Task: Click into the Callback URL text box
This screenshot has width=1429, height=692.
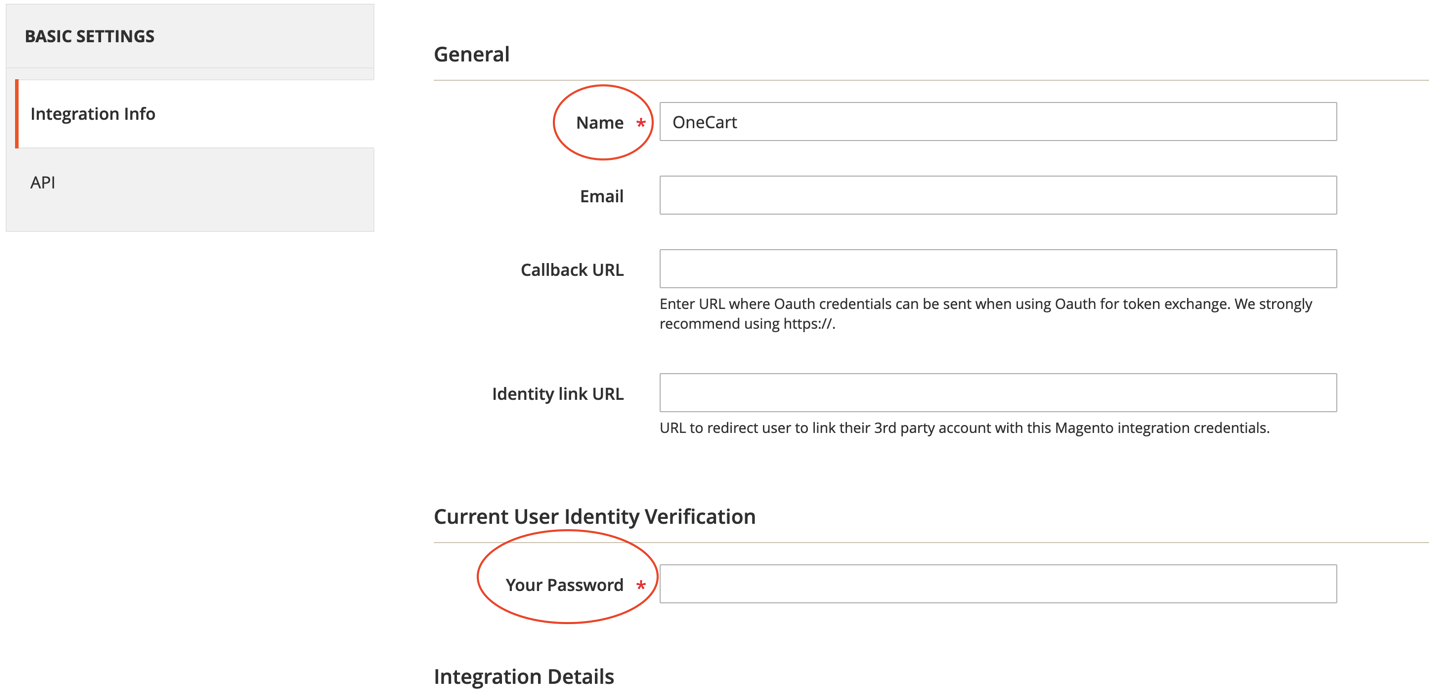Action: [x=997, y=269]
